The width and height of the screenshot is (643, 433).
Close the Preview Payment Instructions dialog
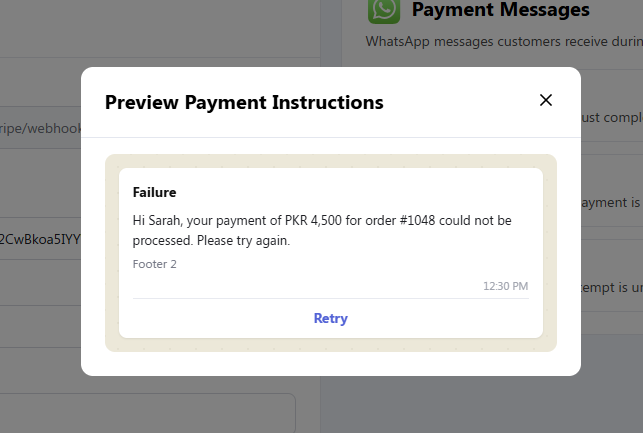click(x=545, y=100)
